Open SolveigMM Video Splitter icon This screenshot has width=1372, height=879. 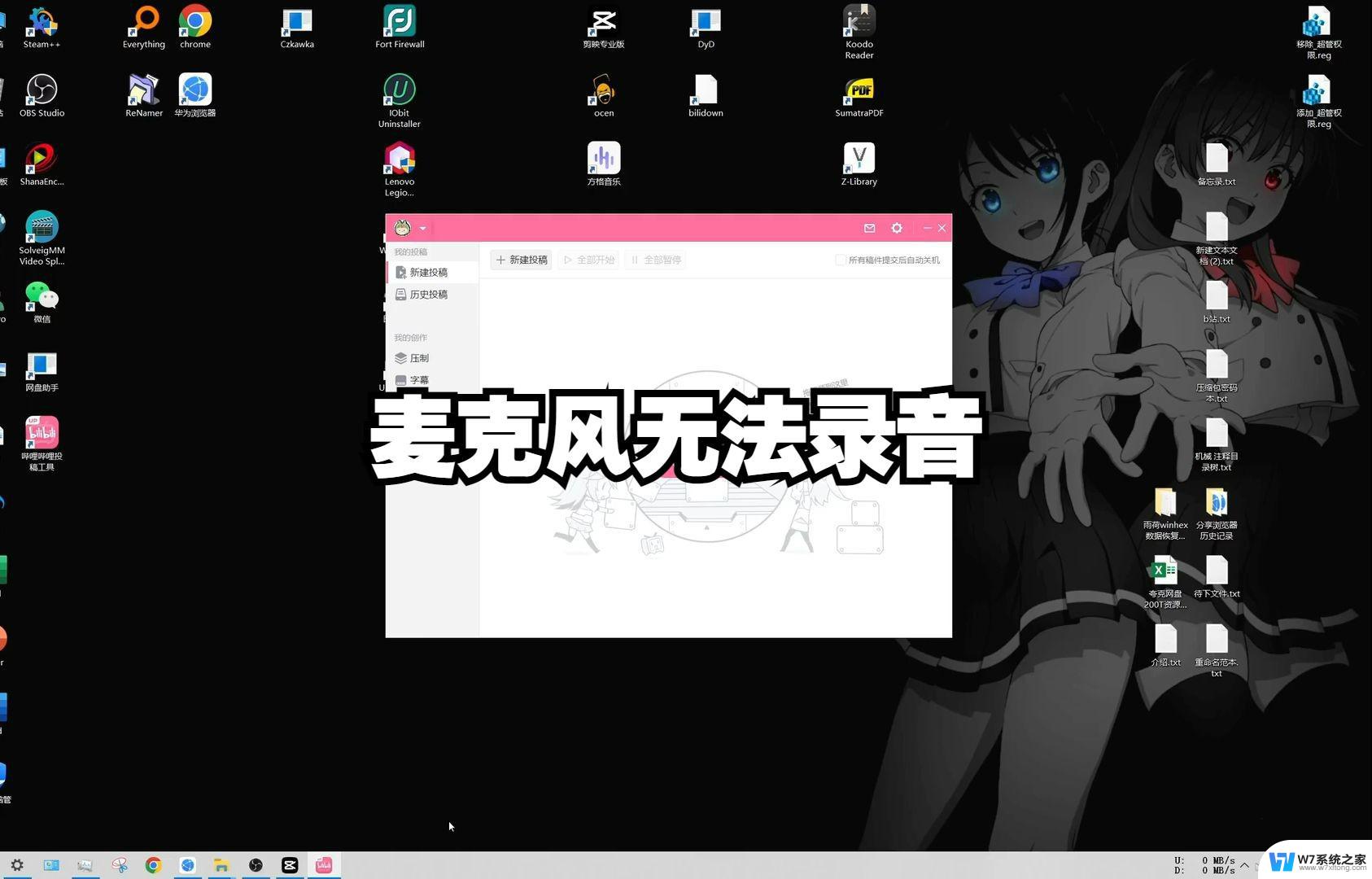pyautogui.click(x=42, y=238)
